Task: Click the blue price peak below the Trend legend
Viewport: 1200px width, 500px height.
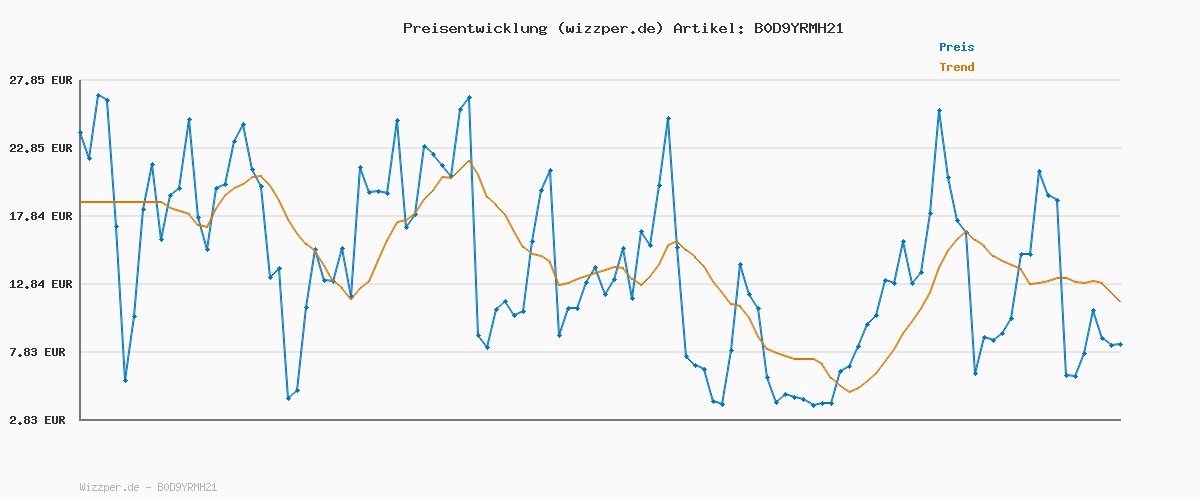Action: point(939,110)
